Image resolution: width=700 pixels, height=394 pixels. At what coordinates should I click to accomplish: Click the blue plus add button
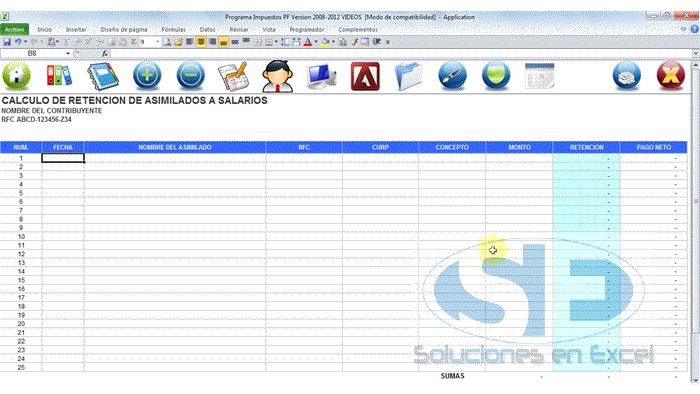click(x=147, y=75)
